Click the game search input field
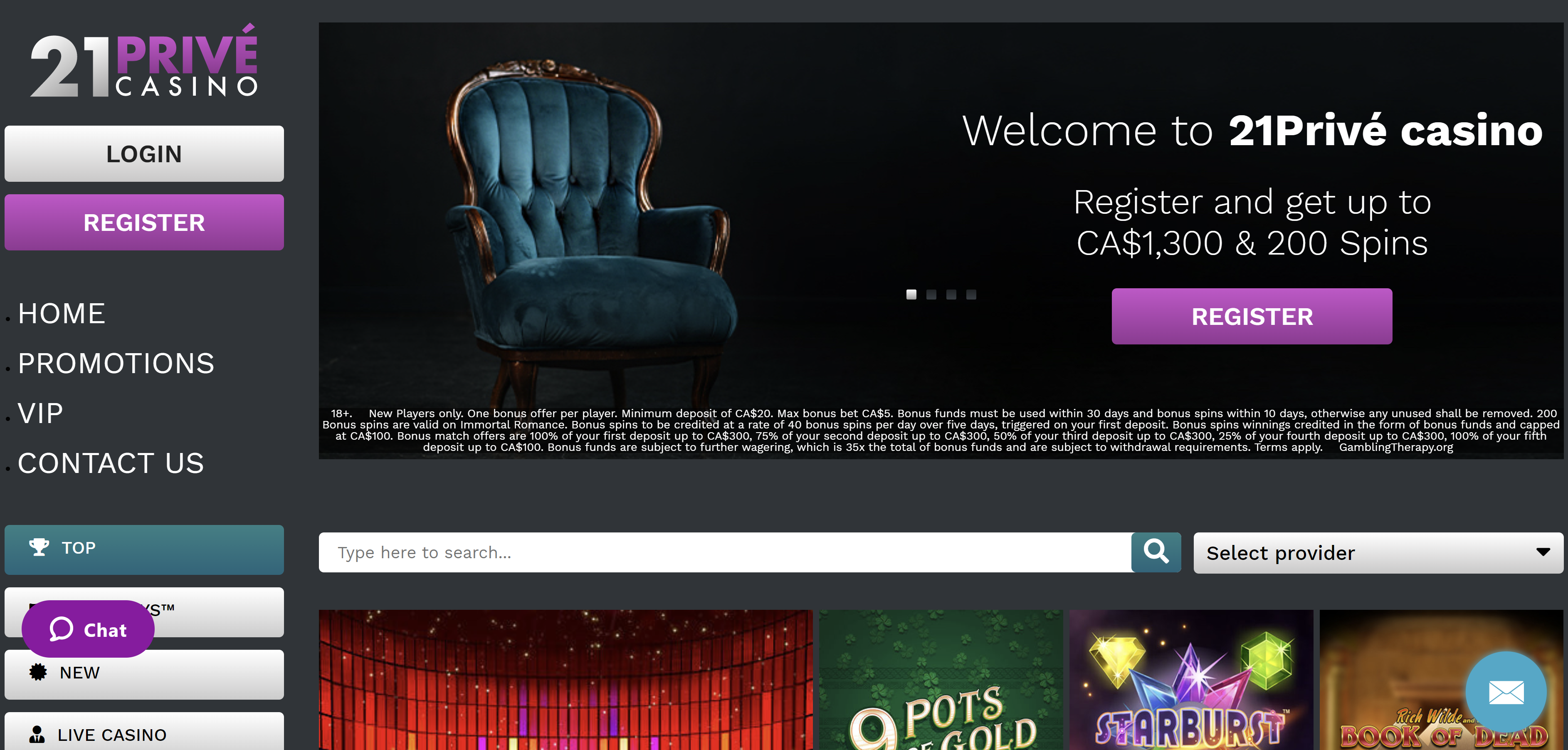Screen dimensions: 1568x750 tap(725, 552)
